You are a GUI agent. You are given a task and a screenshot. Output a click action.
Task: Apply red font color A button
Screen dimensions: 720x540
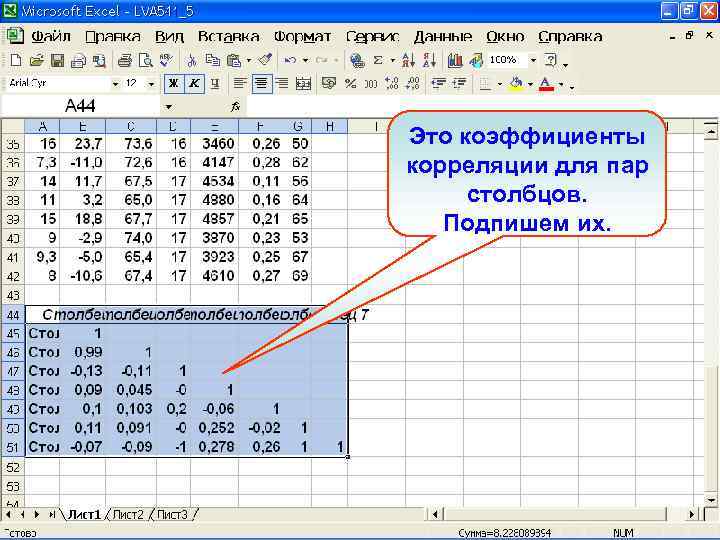[x=546, y=84]
